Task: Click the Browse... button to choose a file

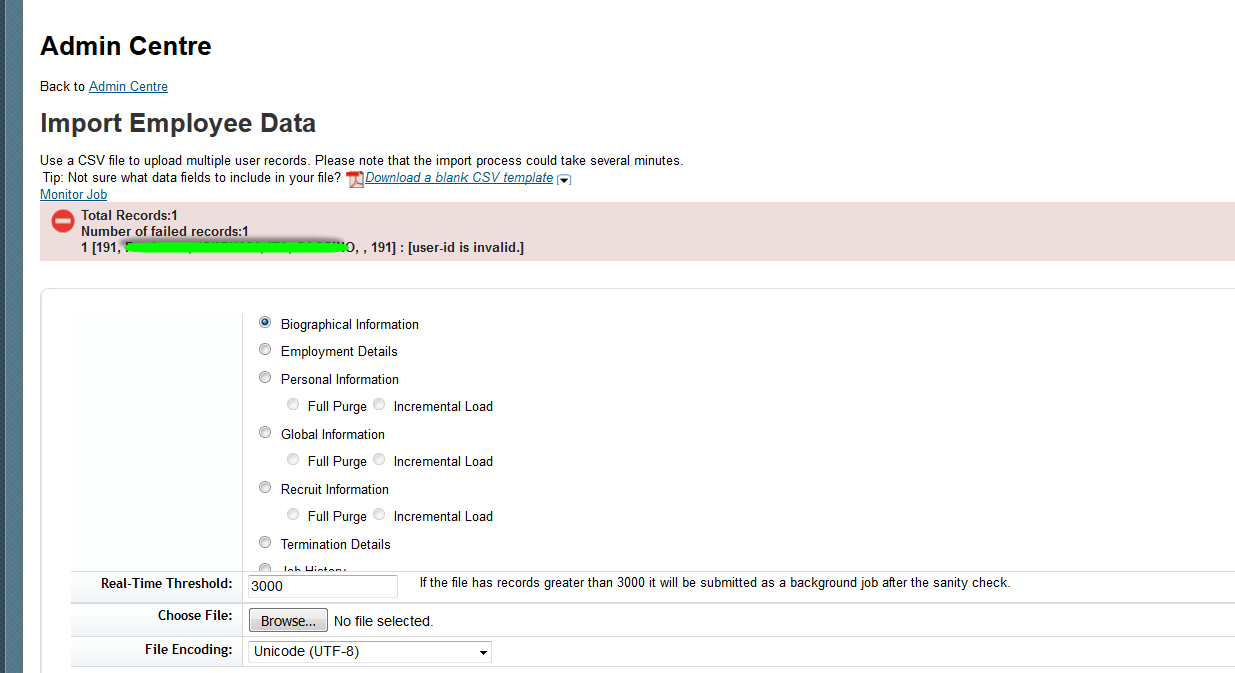Action: [x=288, y=621]
